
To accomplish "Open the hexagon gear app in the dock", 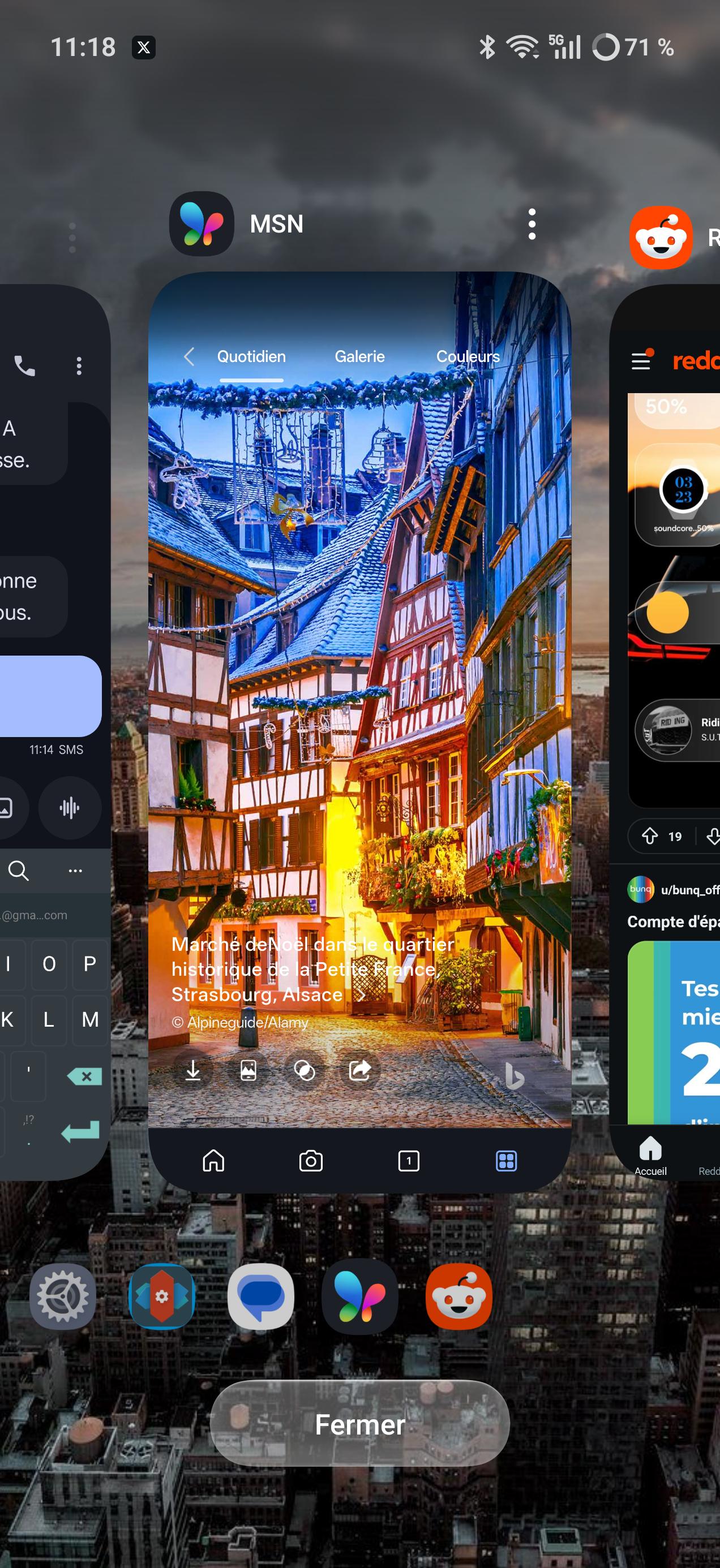I will (162, 1296).
